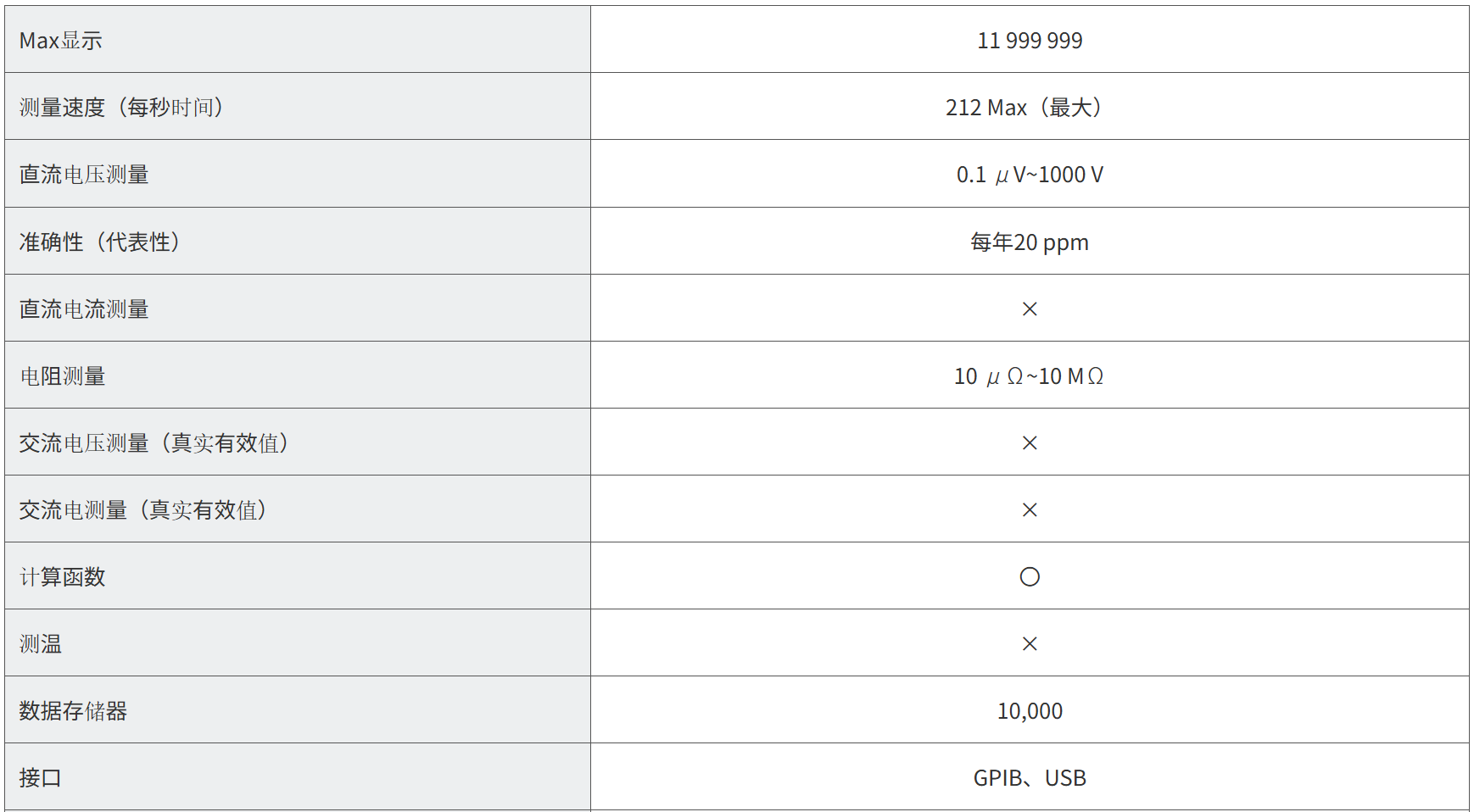Click the 接口 row label
Image resolution: width=1474 pixels, height=812 pixels.
(x=41, y=778)
